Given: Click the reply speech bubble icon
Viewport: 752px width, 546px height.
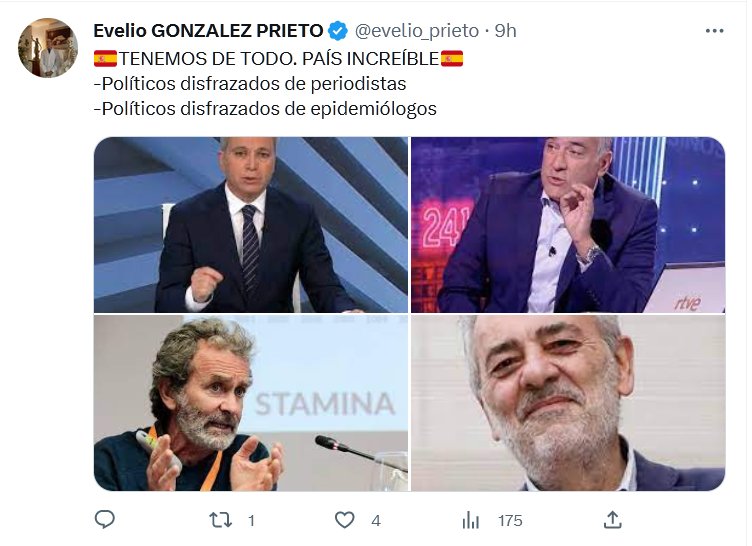Looking at the screenshot, I should point(105,520).
